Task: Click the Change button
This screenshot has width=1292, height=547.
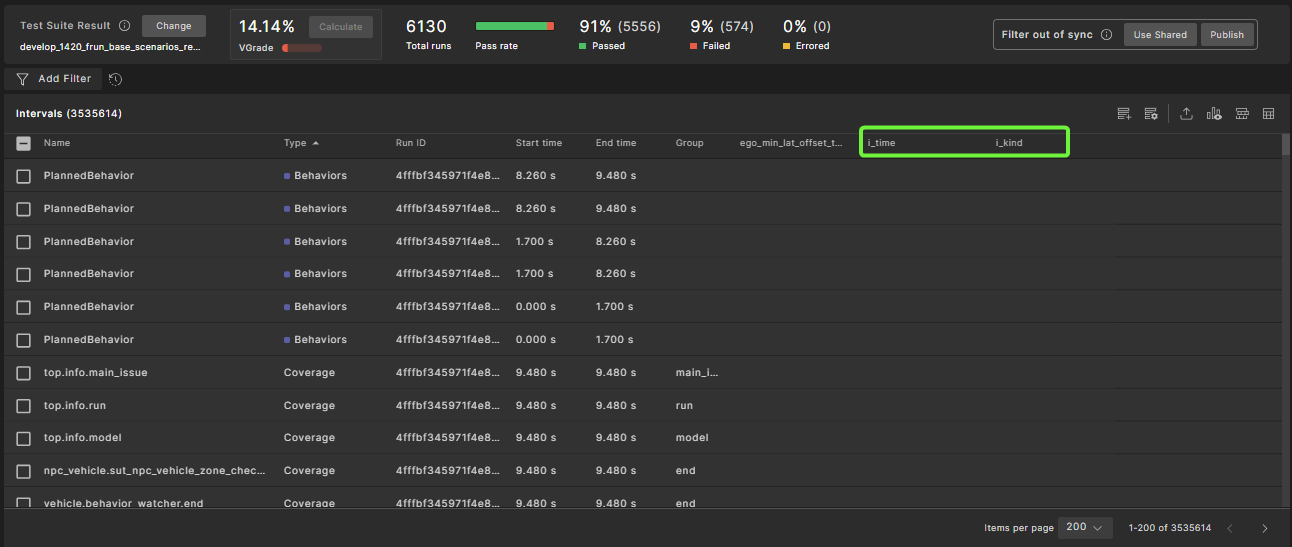Action: [x=173, y=26]
